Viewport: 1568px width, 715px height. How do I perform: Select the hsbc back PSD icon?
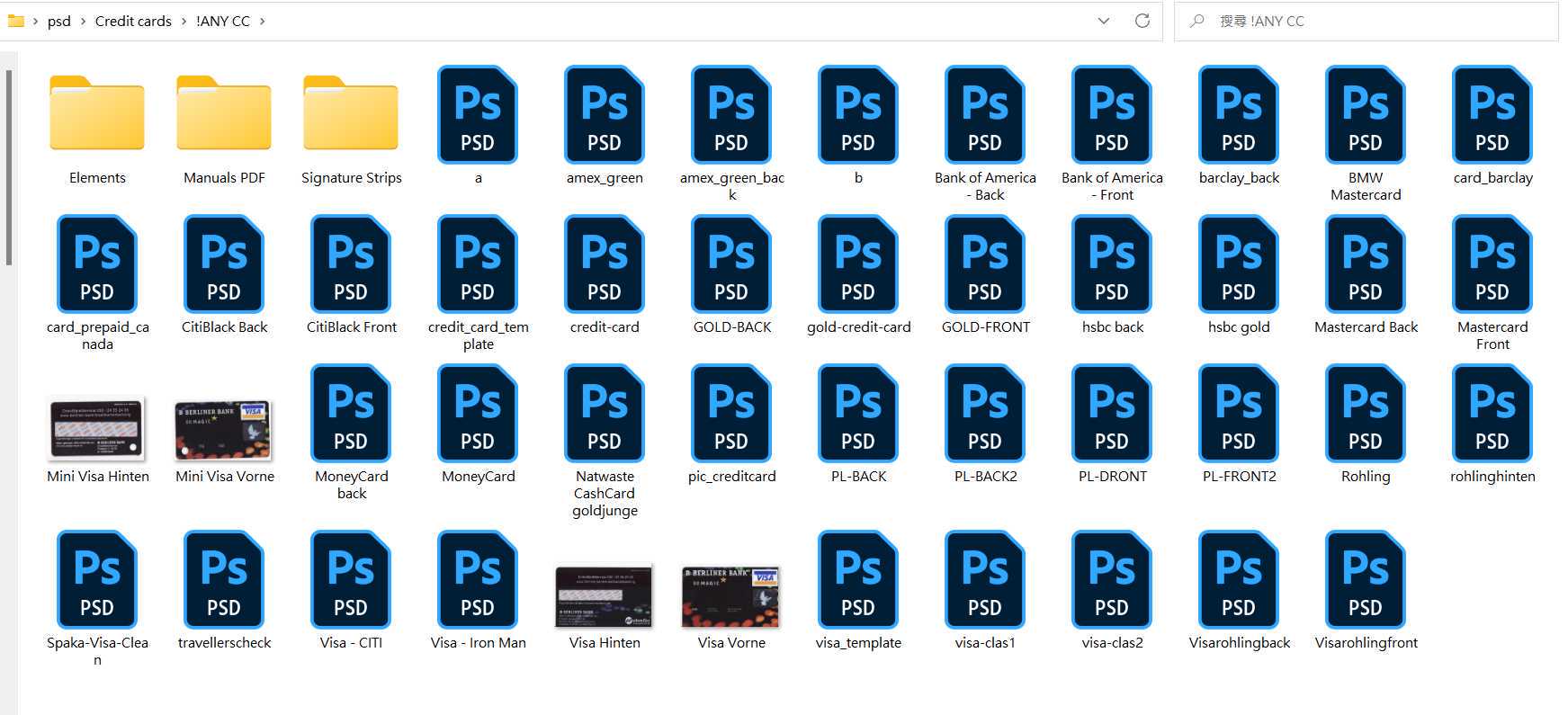[x=1112, y=264]
